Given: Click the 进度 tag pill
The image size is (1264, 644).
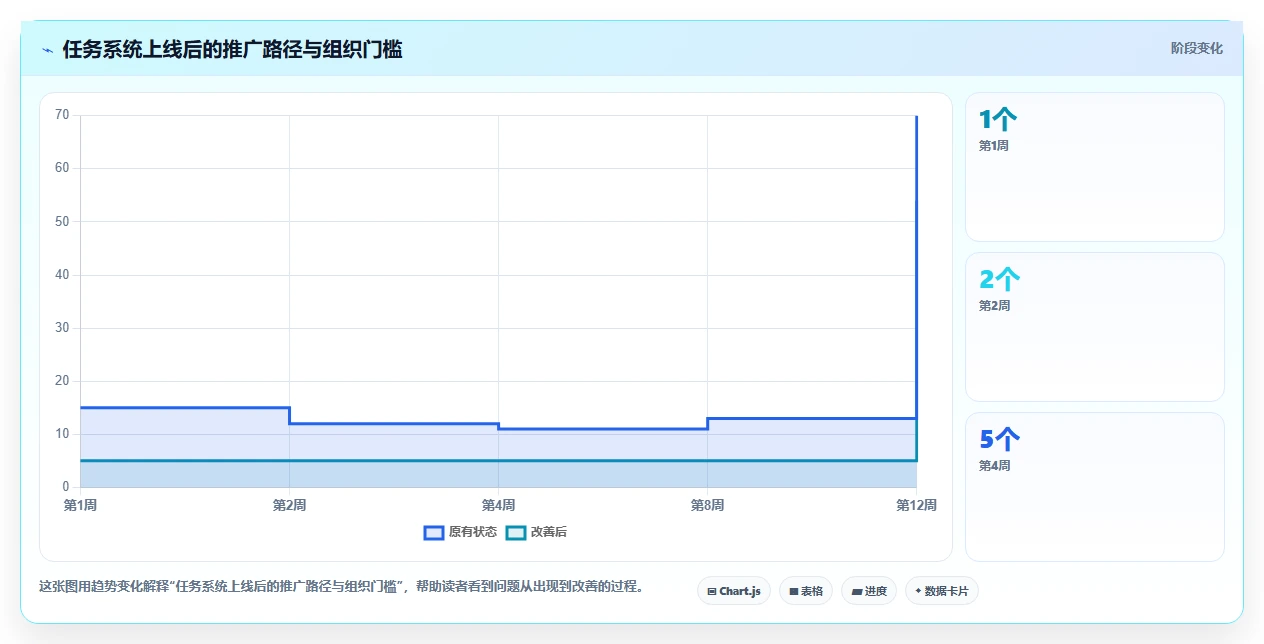Looking at the screenshot, I should pos(869,591).
